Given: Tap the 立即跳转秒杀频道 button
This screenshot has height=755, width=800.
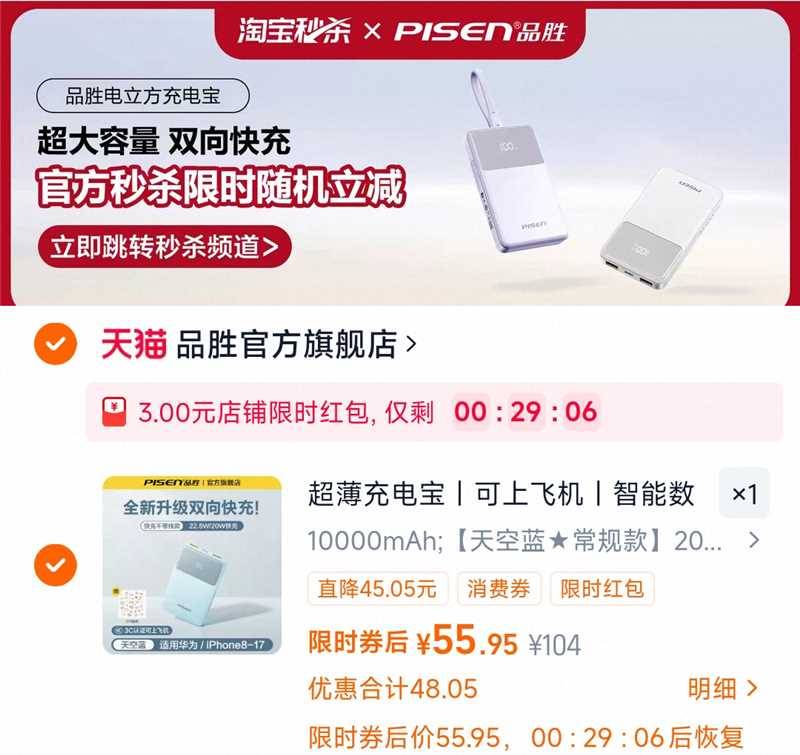Looking at the screenshot, I should [x=165, y=247].
